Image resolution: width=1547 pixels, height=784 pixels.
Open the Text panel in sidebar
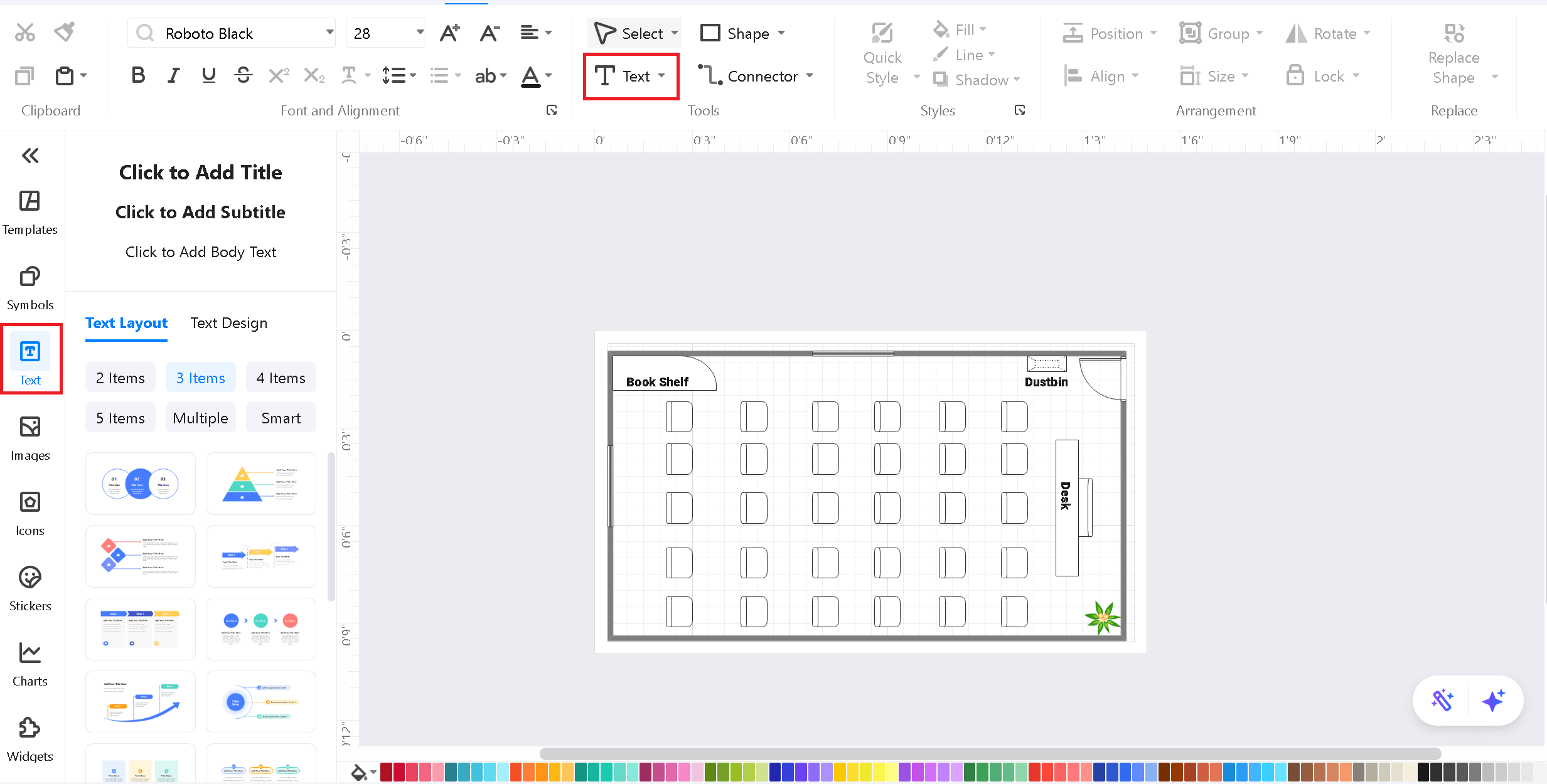[30, 359]
